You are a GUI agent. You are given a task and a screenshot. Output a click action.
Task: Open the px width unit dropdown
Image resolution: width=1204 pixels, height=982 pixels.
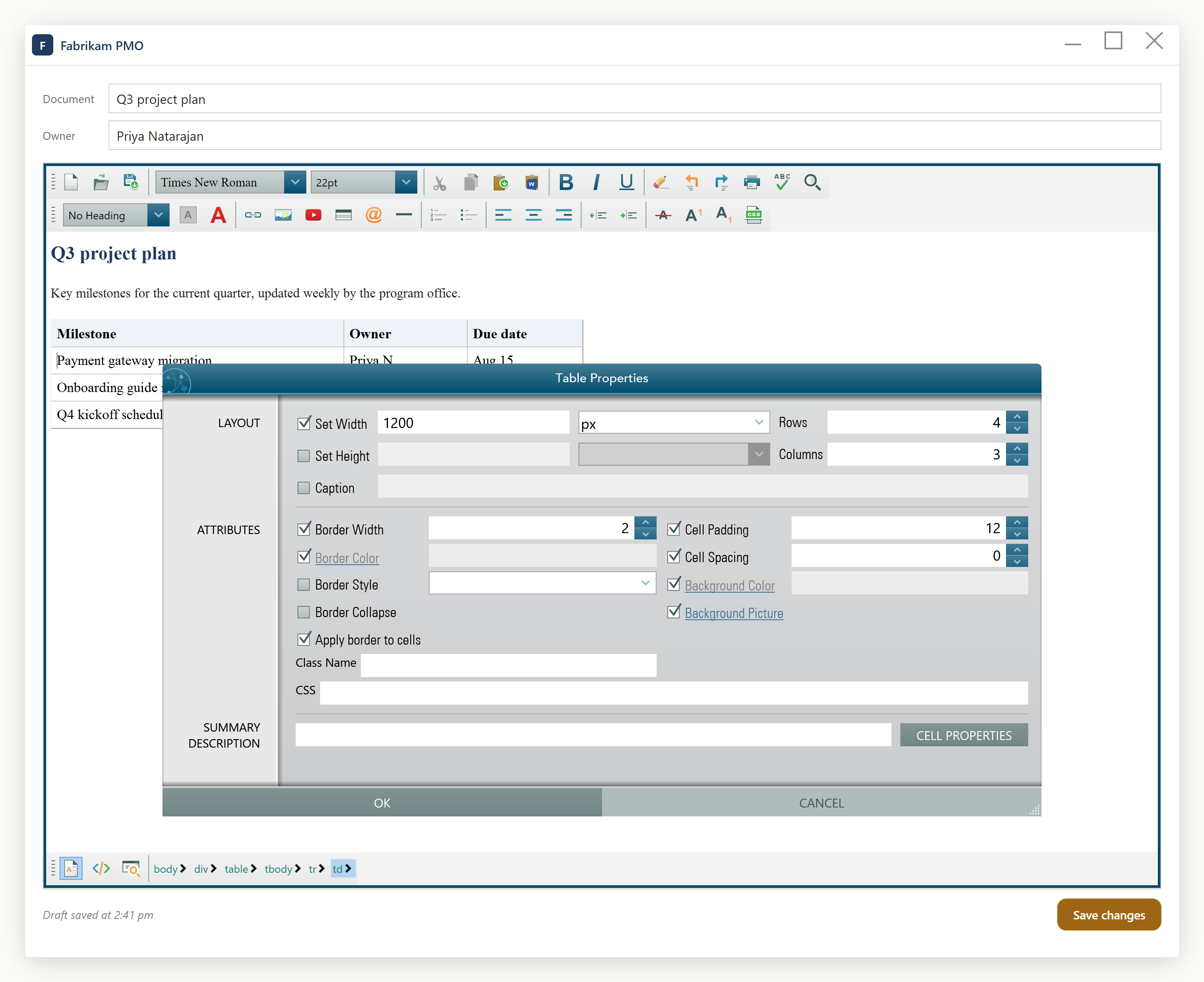click(758, 423)
